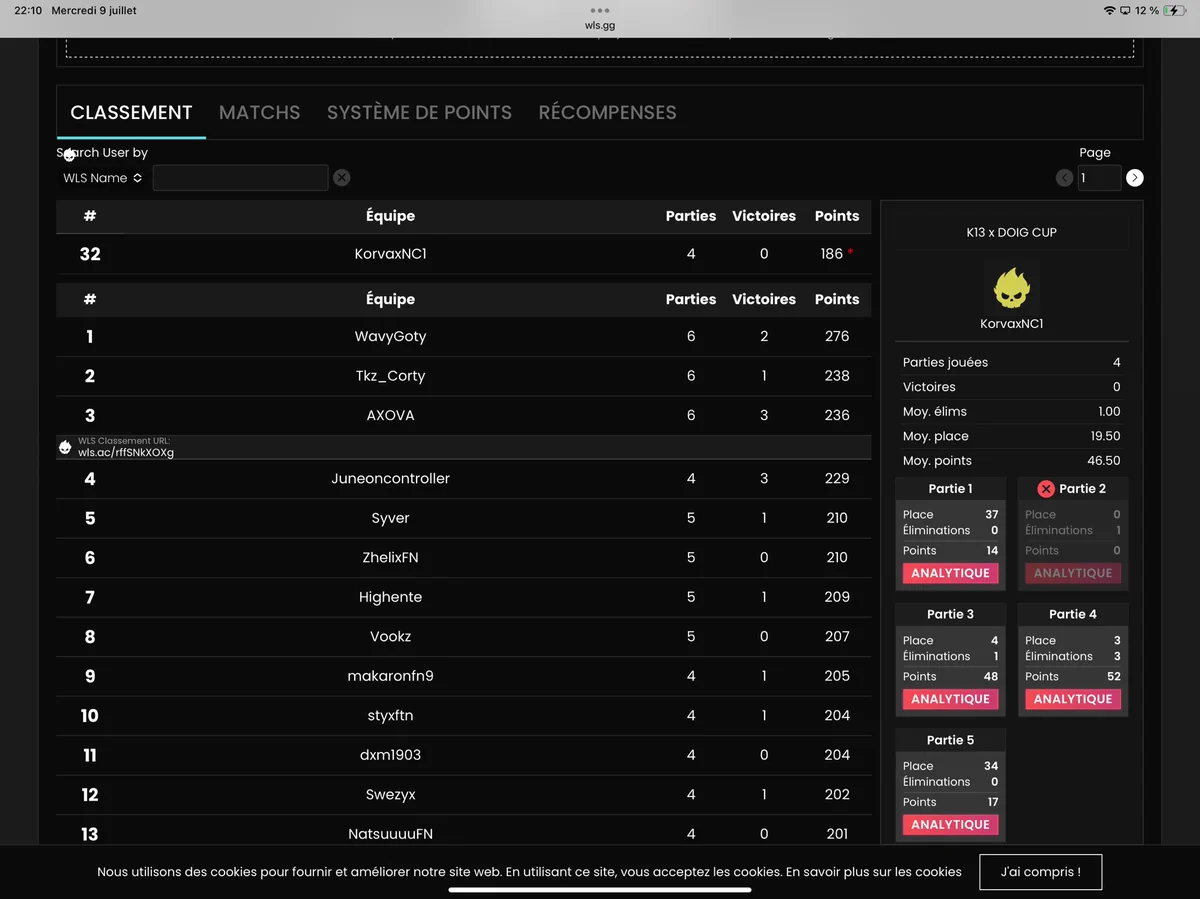Open ANALYTIQUE for Partie 1

pos(950,573)
